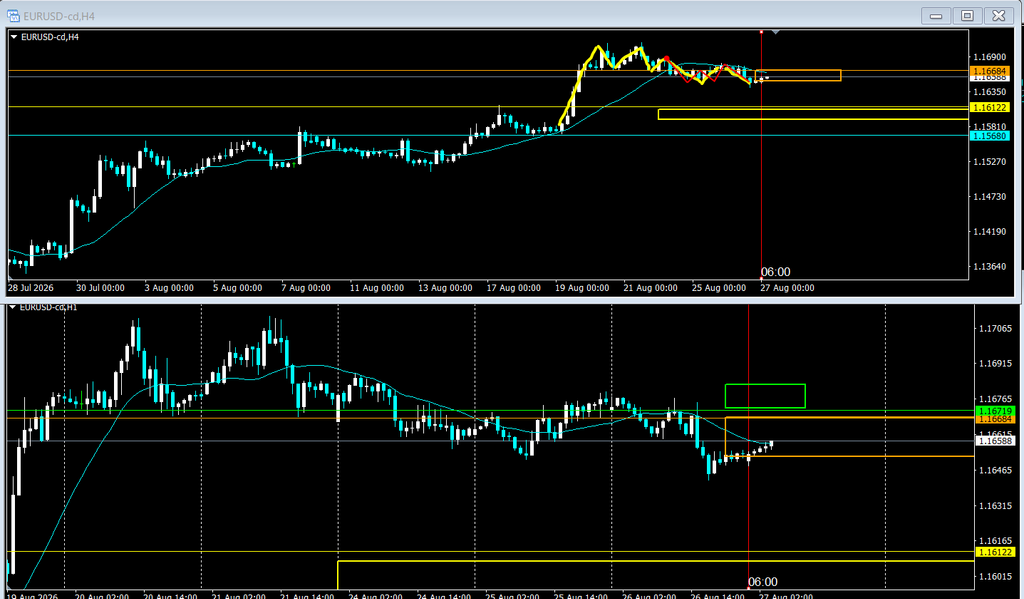
Task: Close the EURUSD-cd,H4 chart window
Action: click(x=999, y=16)
